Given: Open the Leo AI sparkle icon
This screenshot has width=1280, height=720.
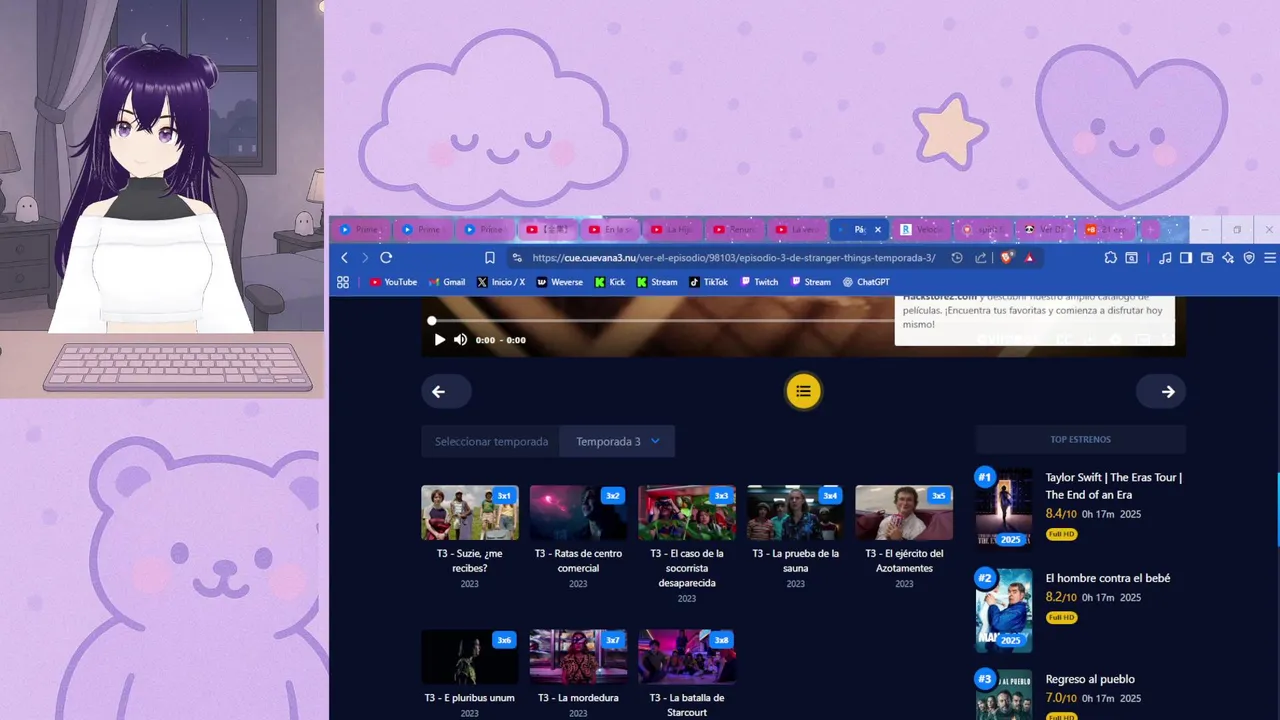Looking at the screenshot, I should coord(1228,258).
